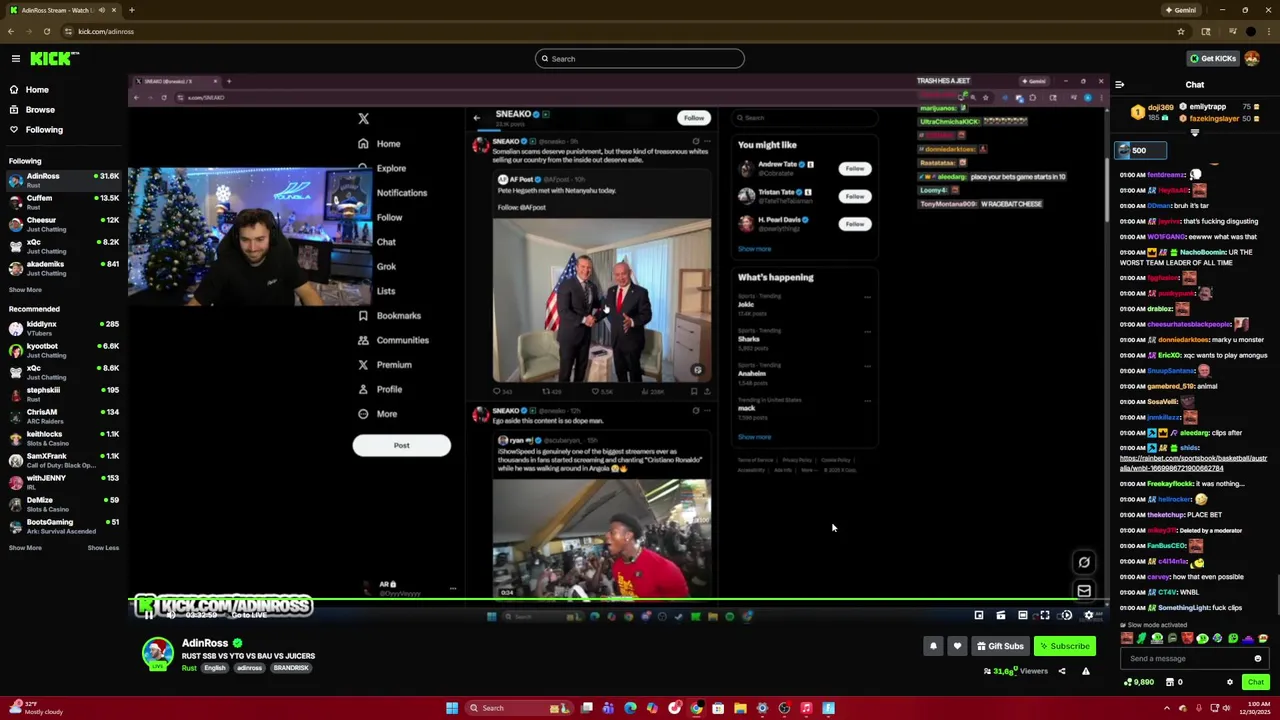Click the 500 KICKs pinned gift

1141,150
